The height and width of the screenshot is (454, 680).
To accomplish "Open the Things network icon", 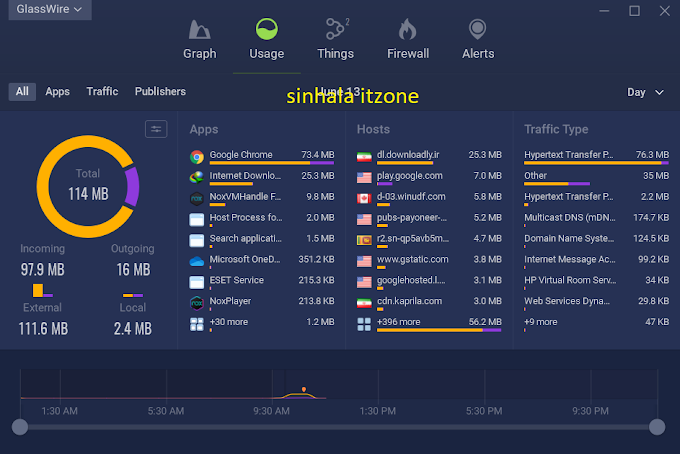I will point(336,29).
